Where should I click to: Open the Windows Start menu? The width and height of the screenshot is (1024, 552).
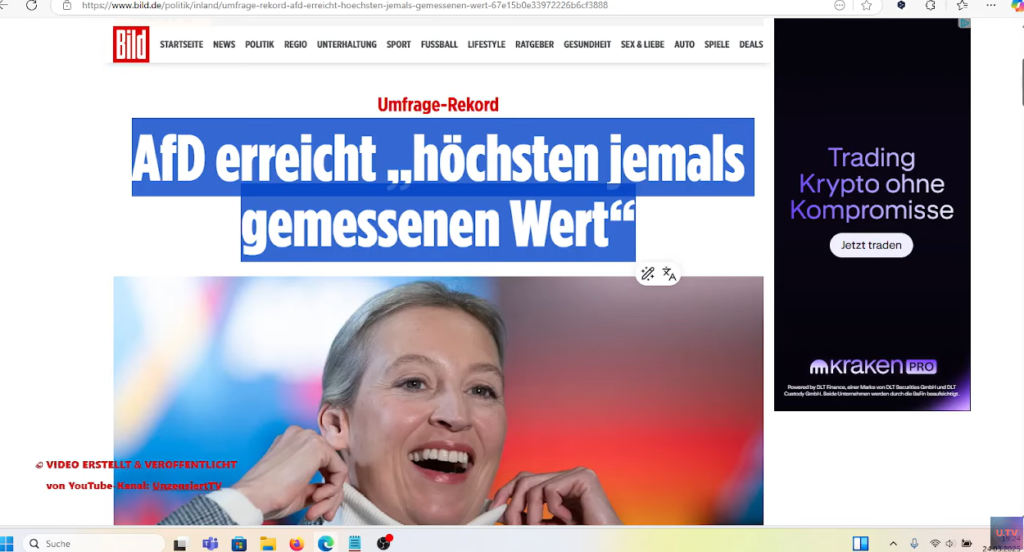7,544
